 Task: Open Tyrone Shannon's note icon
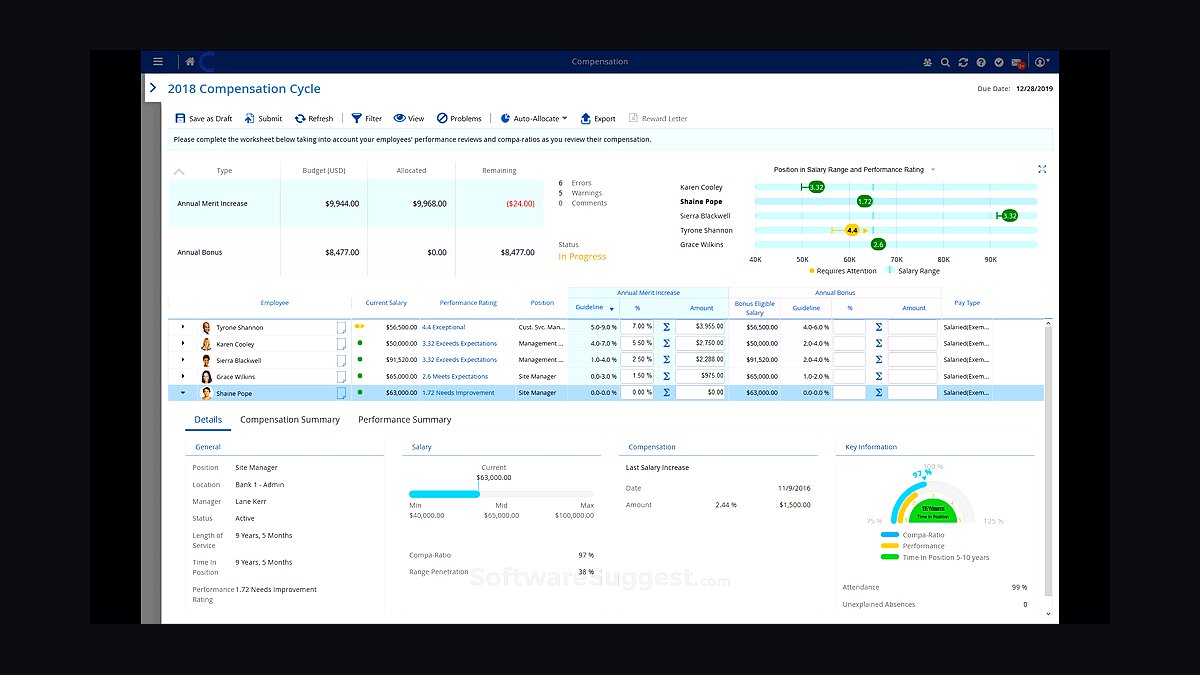click(342, 327)
